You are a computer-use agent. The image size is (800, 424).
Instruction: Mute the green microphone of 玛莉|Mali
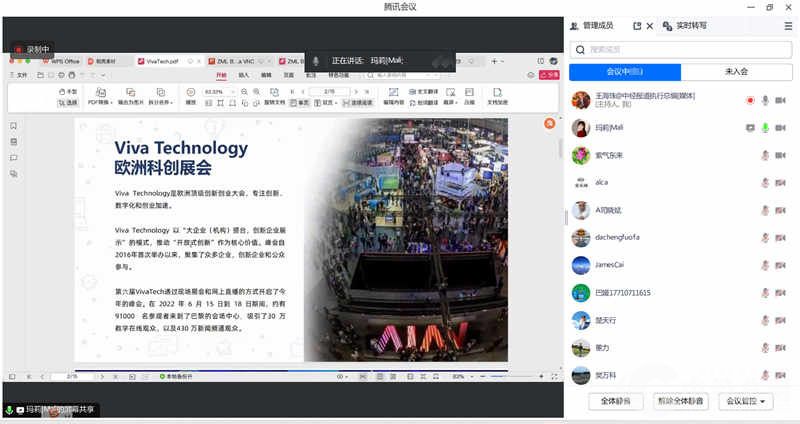pos(765,128)
